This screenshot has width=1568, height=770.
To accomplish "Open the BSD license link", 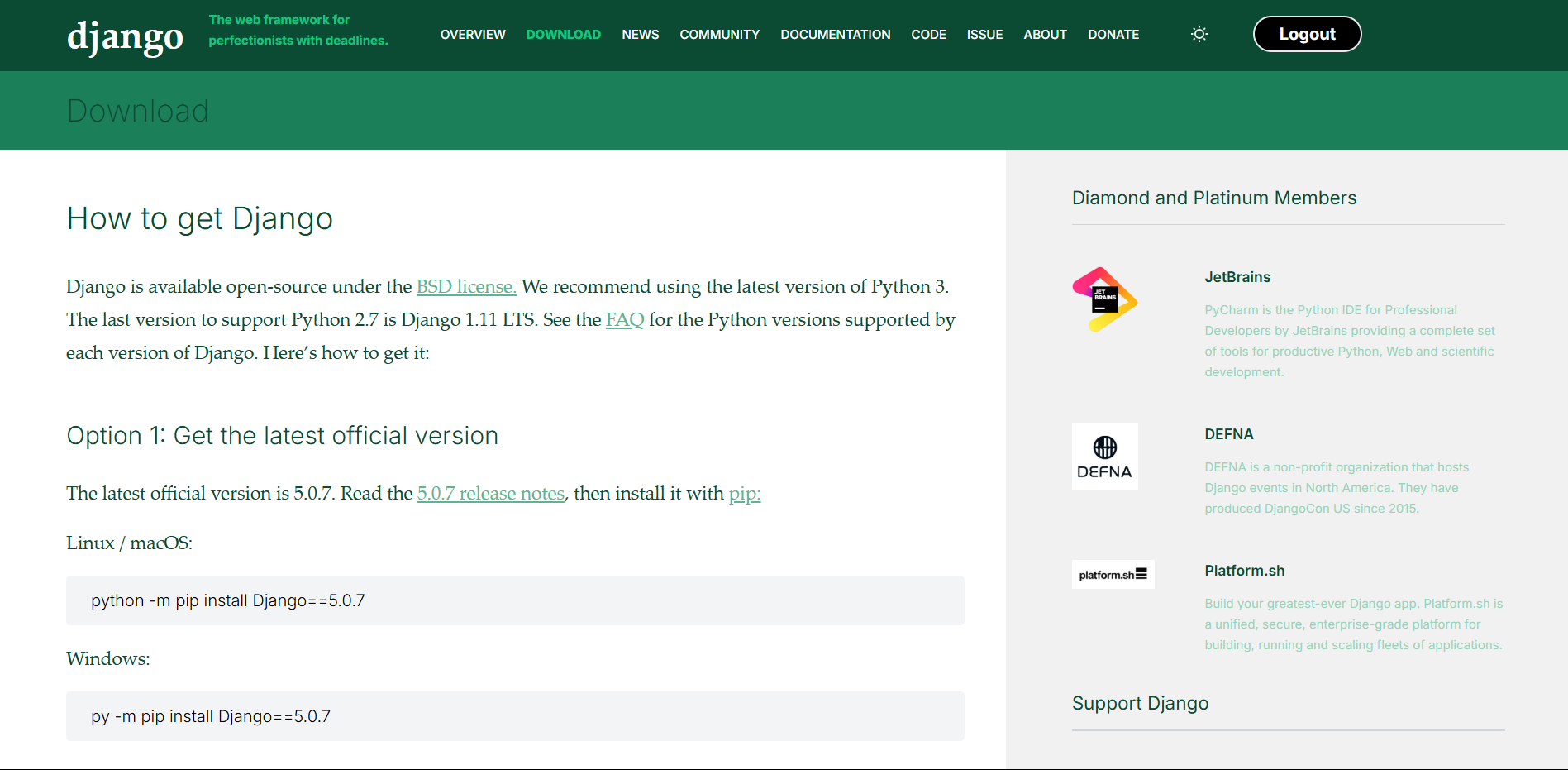I will tap(465, 286).
